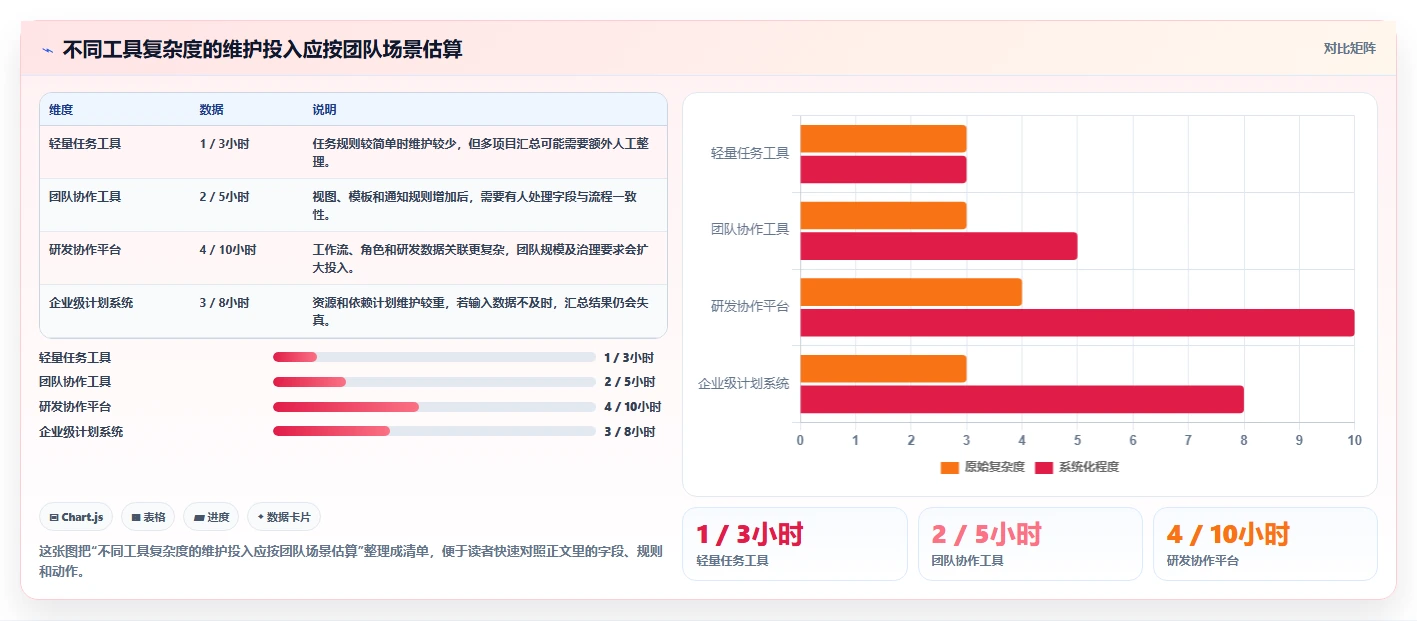Open the 2 / 5小时 data card

point(1030,544)
